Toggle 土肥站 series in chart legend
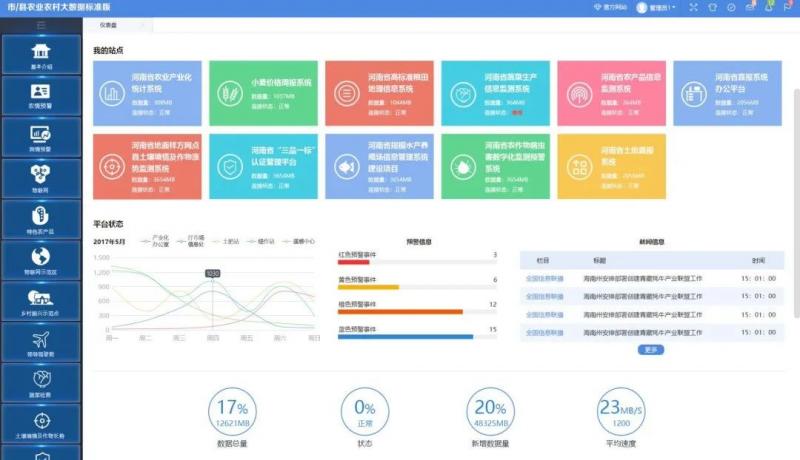The width and height of the screenshot is (800, 460). (x=226, y=241)
